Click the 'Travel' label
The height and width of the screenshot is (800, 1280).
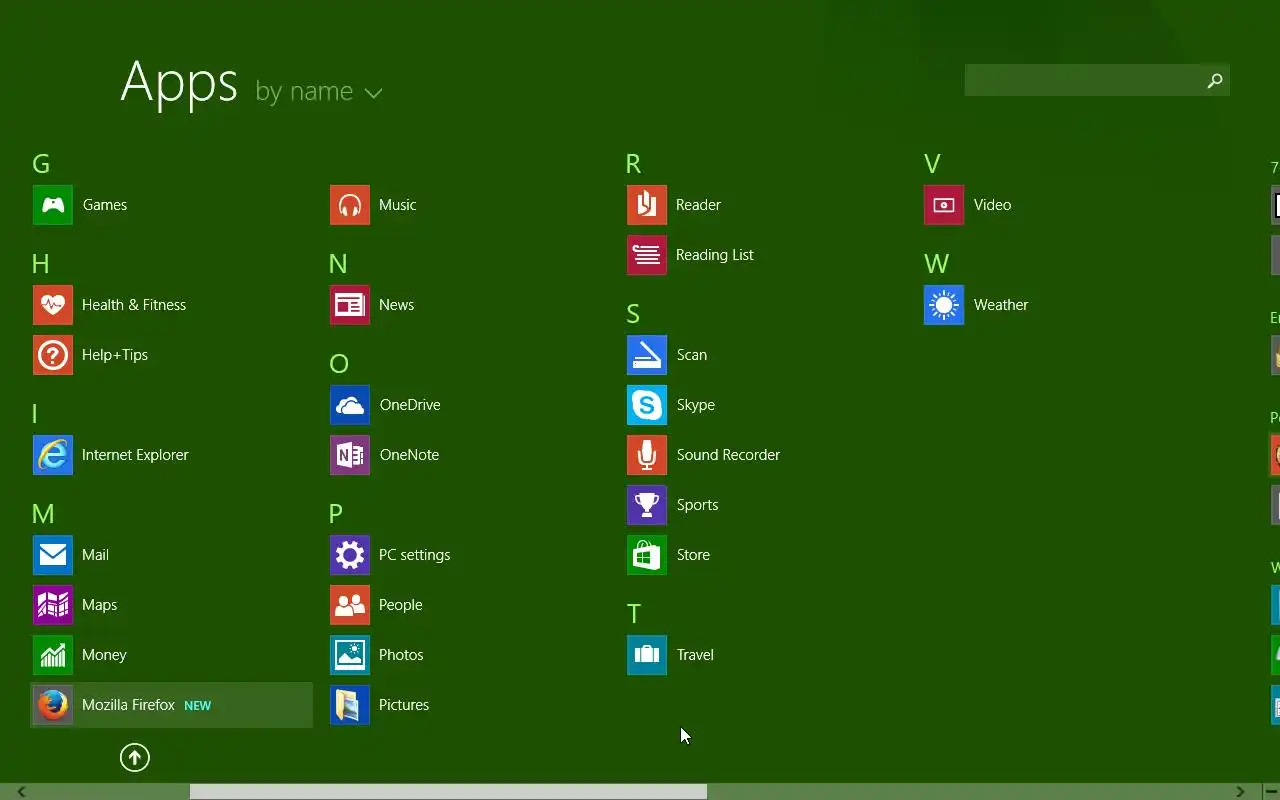pos(695,655)
